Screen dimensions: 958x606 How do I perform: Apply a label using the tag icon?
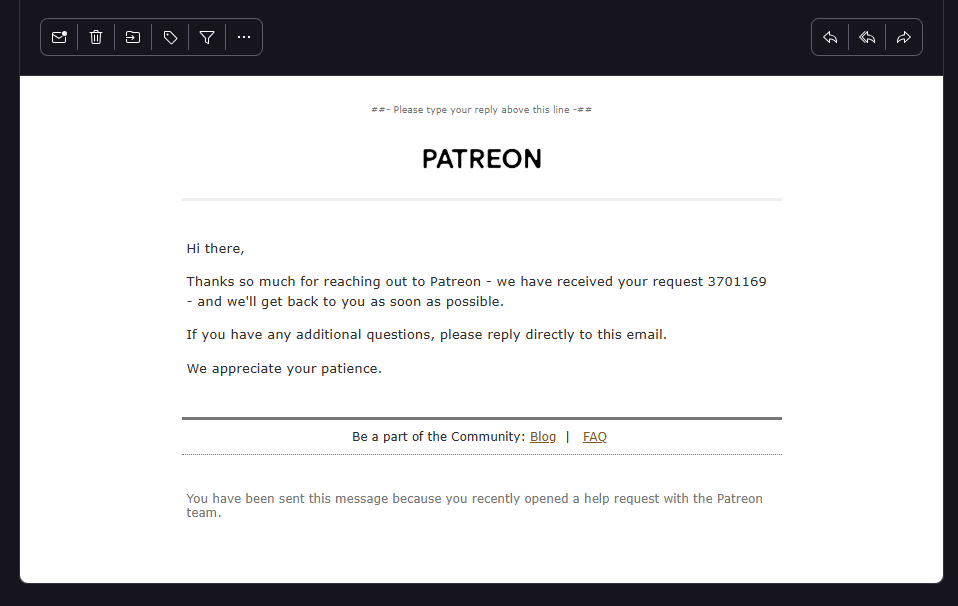170,37
